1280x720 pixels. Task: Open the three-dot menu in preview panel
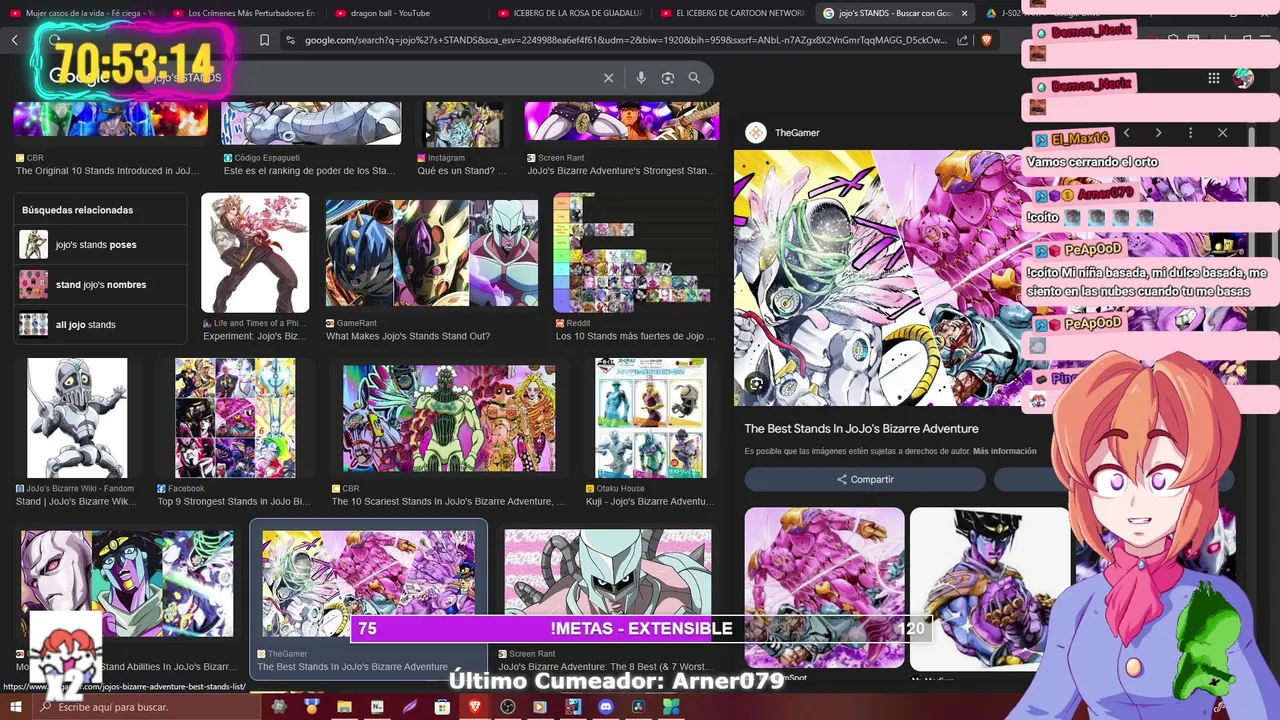coord(1190,132)
